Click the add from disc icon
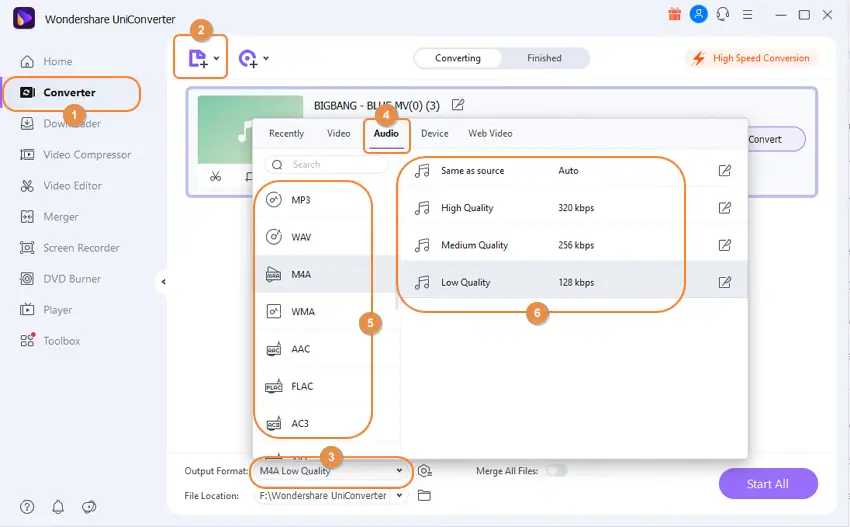This screenshot has height=527, width=850. [248, 58]
